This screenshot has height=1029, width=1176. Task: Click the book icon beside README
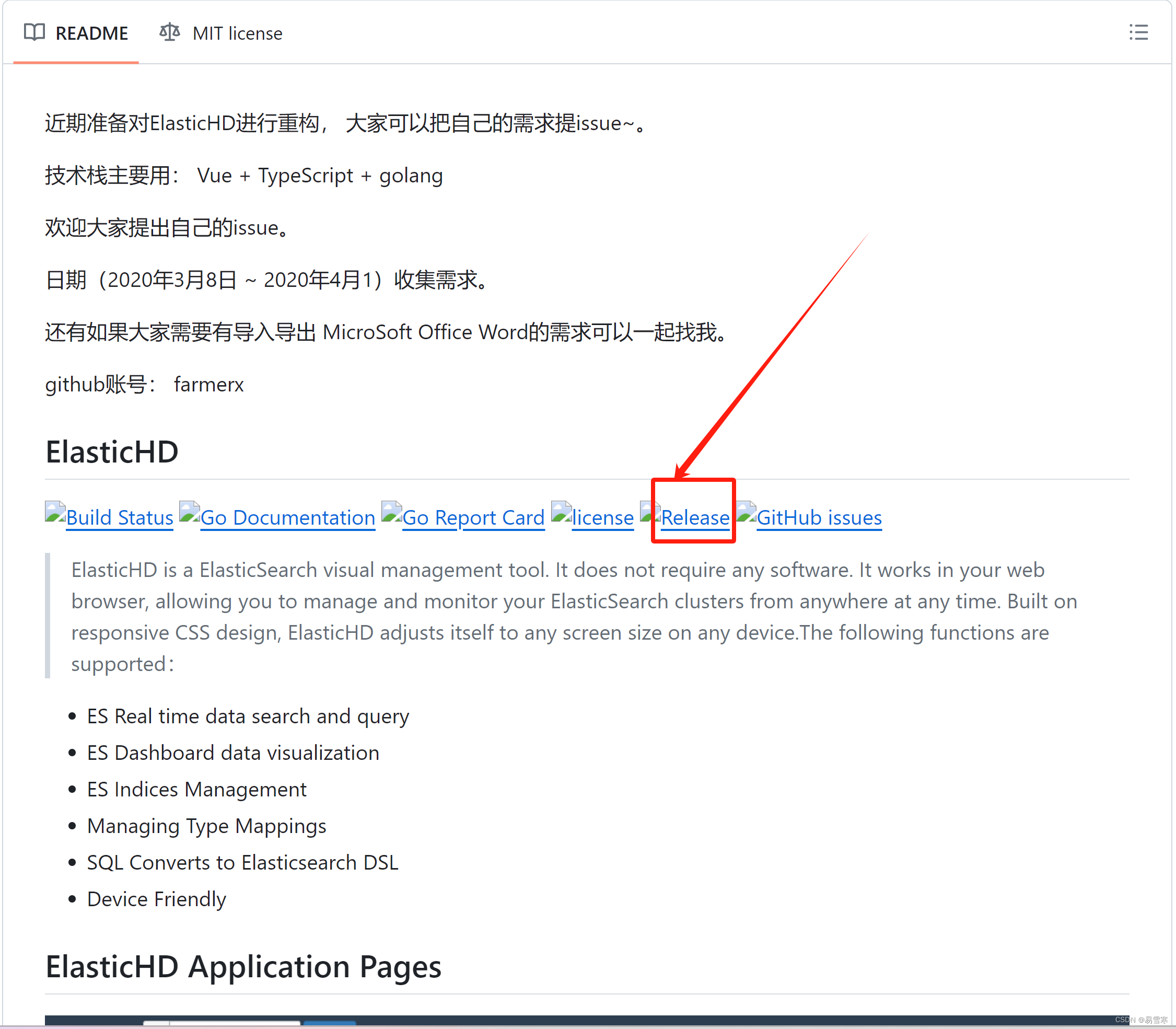(34, 33)
